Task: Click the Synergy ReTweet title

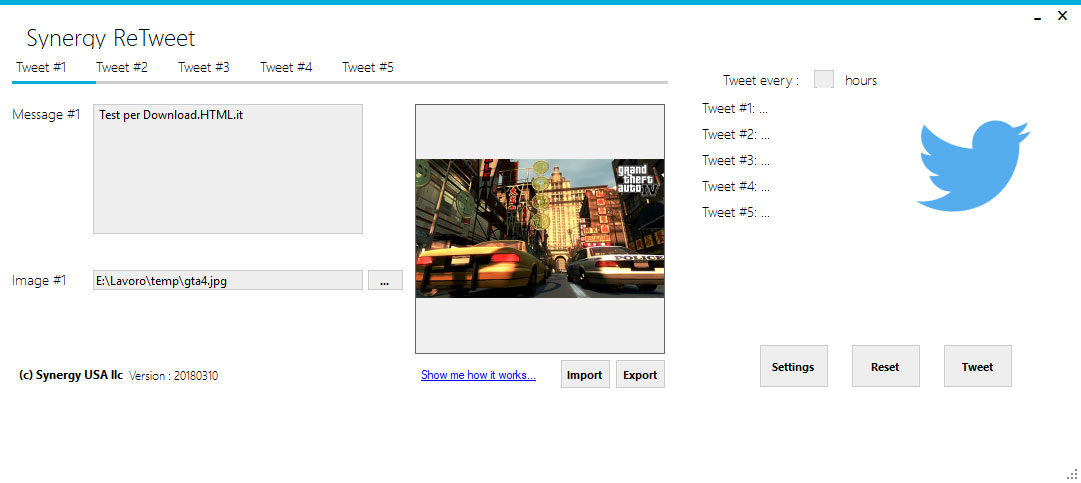Action: tap(111, 38)
